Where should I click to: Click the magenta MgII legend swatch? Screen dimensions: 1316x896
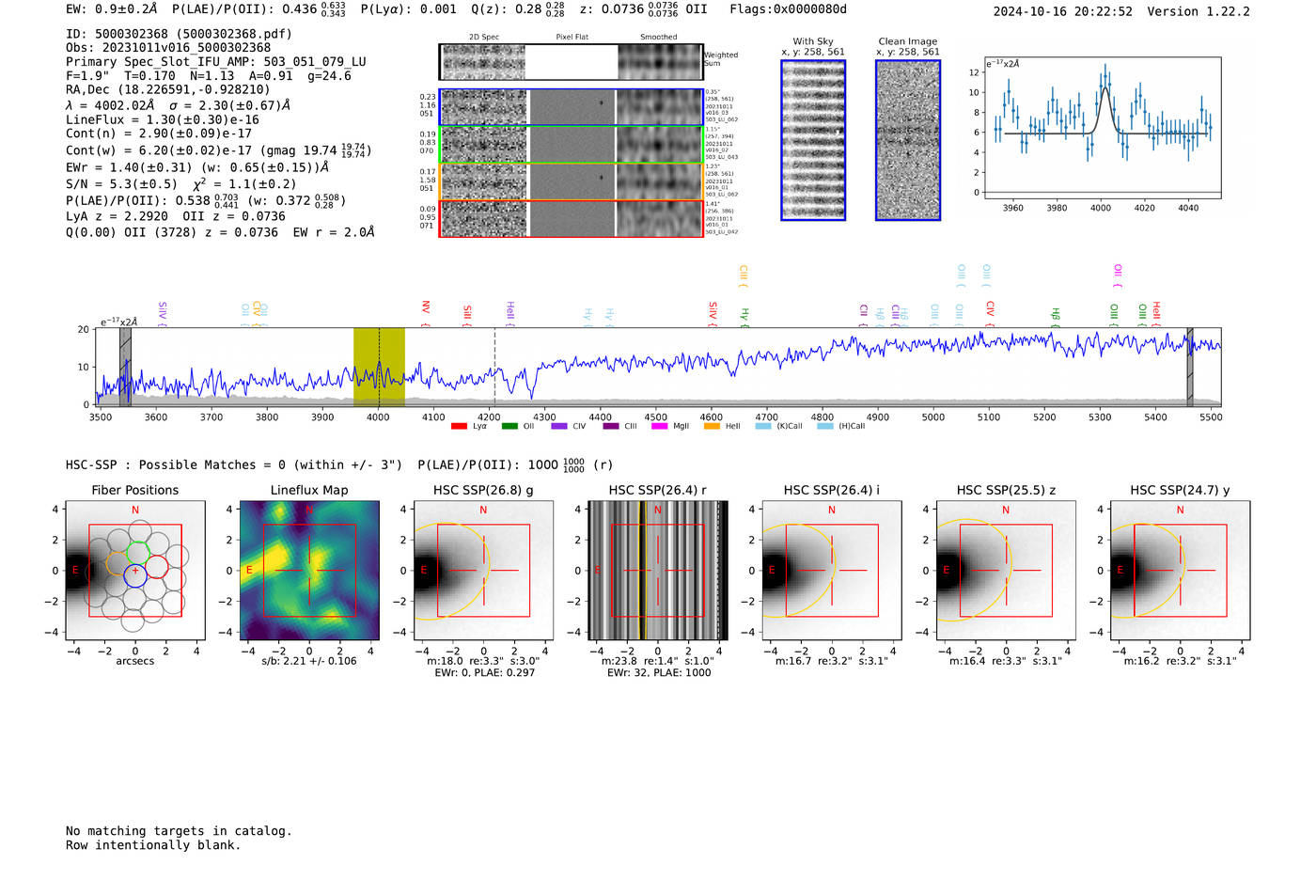click(660, 426)
